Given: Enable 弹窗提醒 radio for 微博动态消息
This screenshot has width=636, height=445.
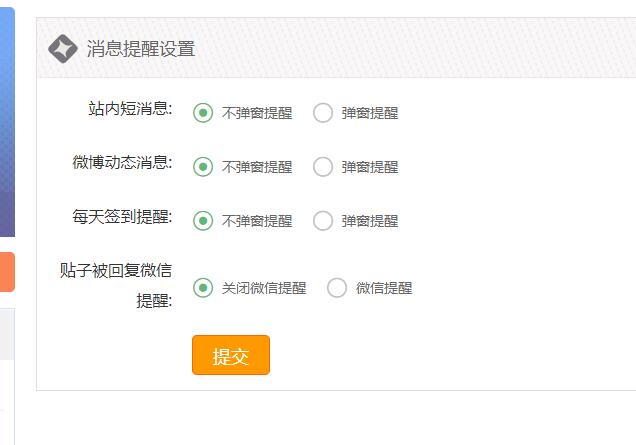Looking at the screenshot, I should [x=323, y=167].
